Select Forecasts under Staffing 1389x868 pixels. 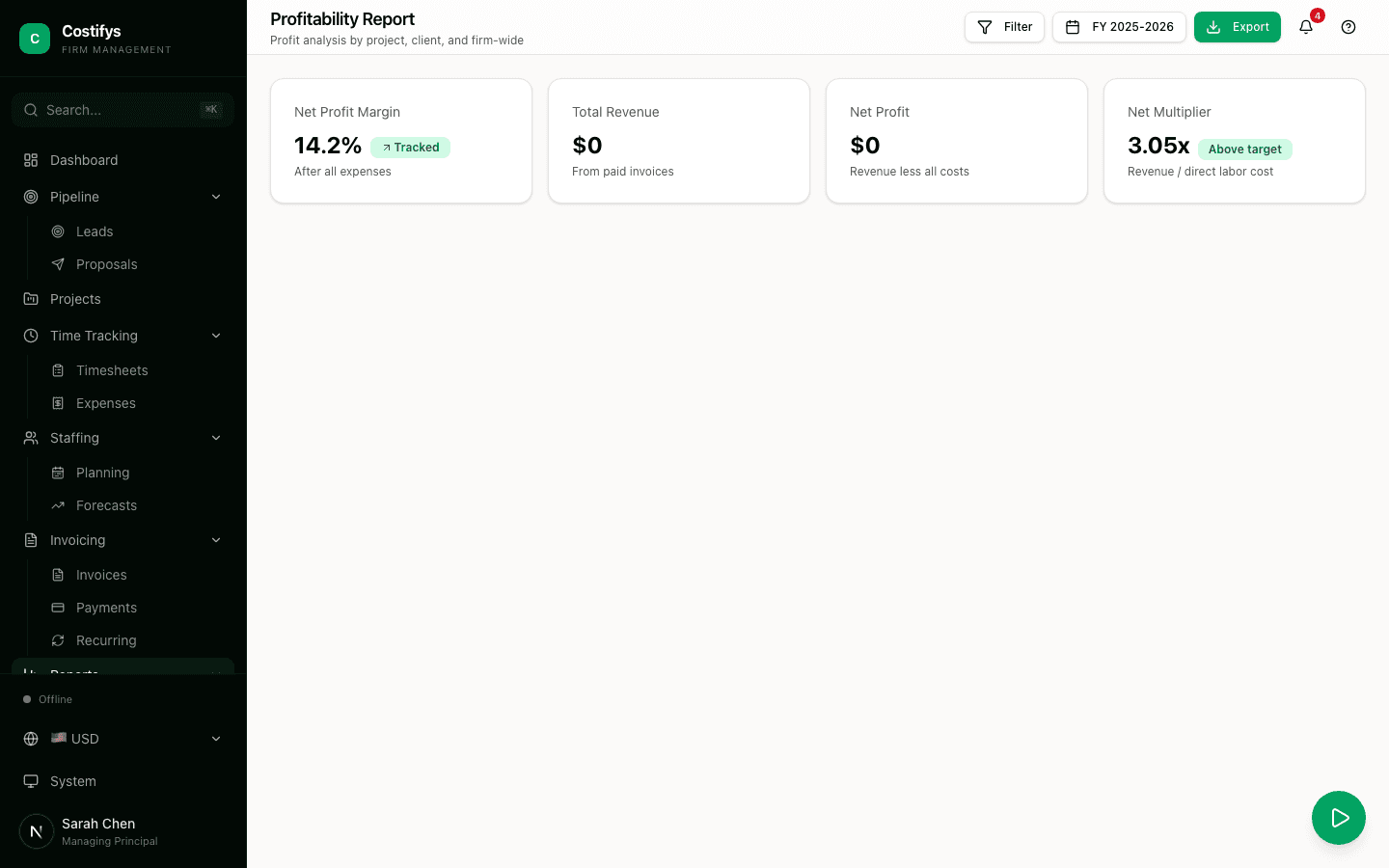[106, 505]
